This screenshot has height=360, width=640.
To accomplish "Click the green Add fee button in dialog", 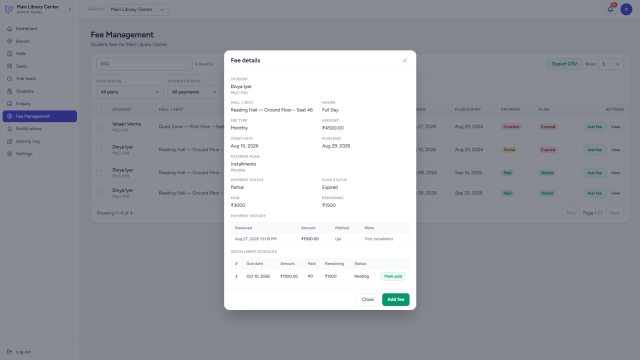I will [396, 299].
